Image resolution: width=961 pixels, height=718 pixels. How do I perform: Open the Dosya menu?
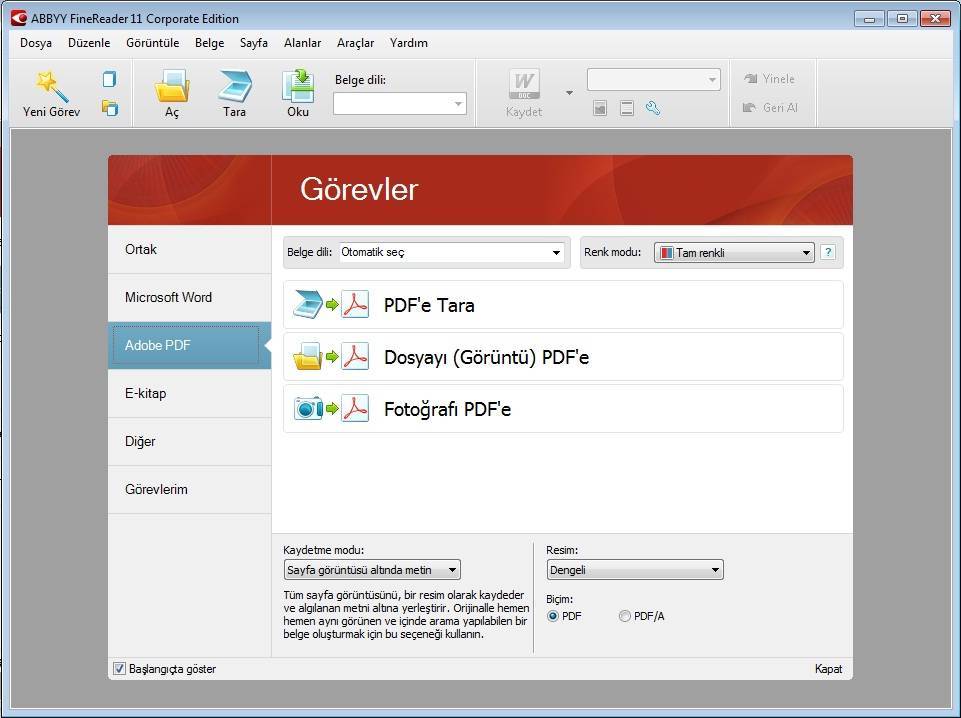pyautogui.click(x=36, y=43)
